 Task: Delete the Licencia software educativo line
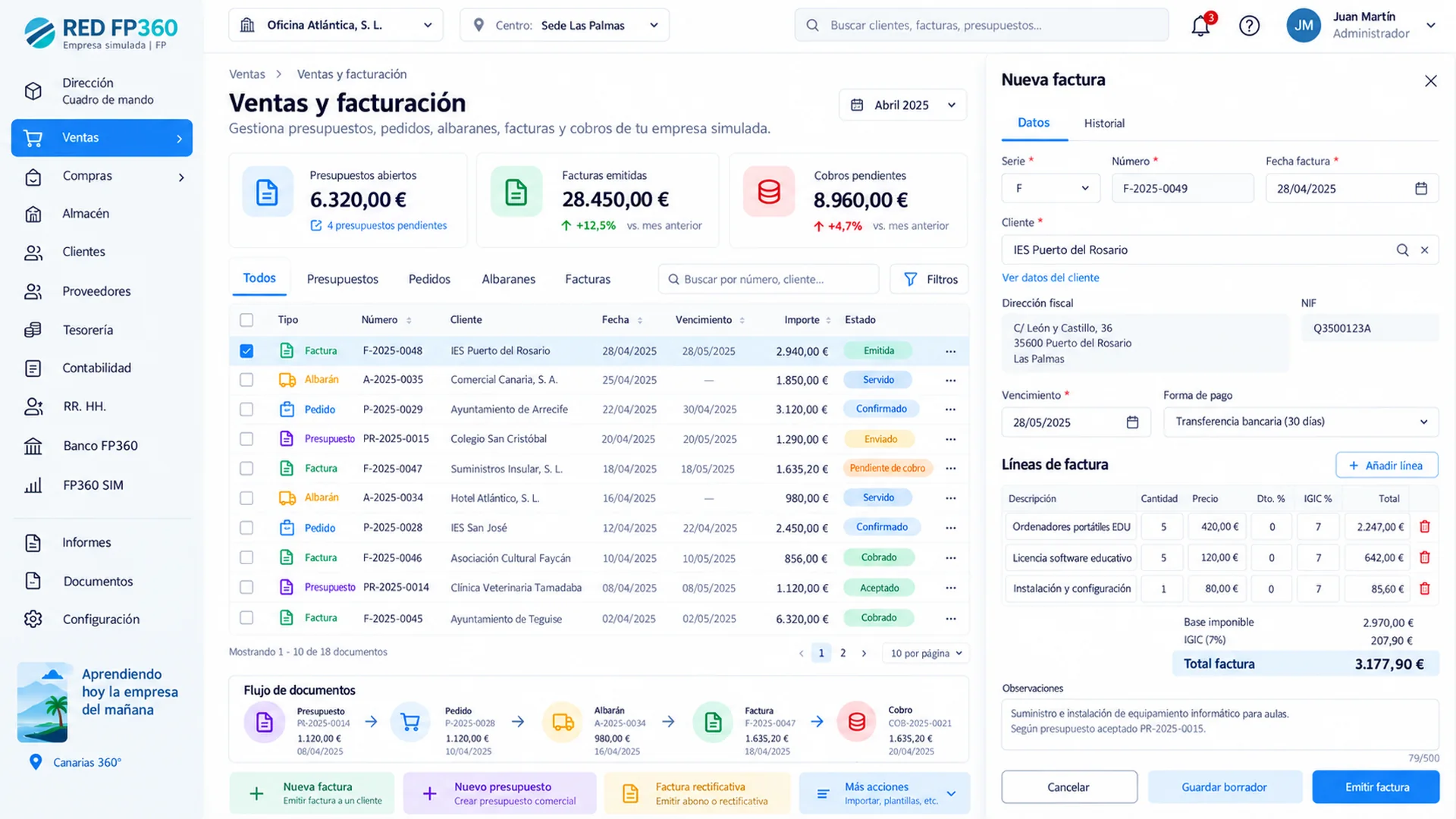[1425, 557]
